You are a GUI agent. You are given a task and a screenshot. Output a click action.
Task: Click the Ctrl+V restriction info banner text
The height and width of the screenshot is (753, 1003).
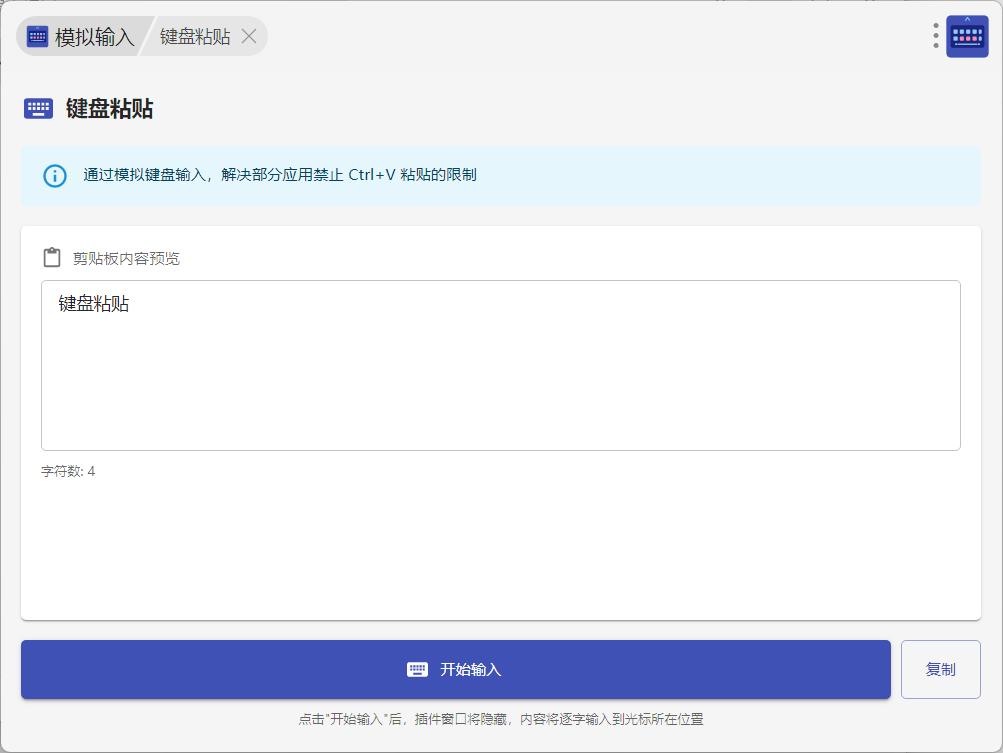coord(280,175)
